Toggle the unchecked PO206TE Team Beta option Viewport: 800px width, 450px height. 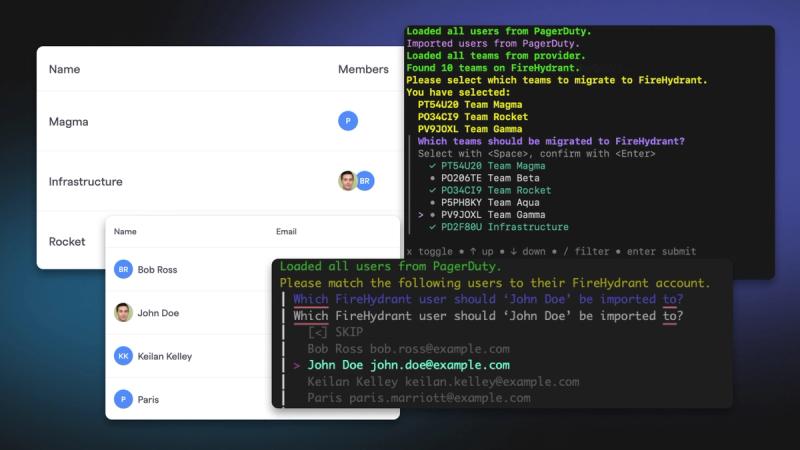pos(484,178)
